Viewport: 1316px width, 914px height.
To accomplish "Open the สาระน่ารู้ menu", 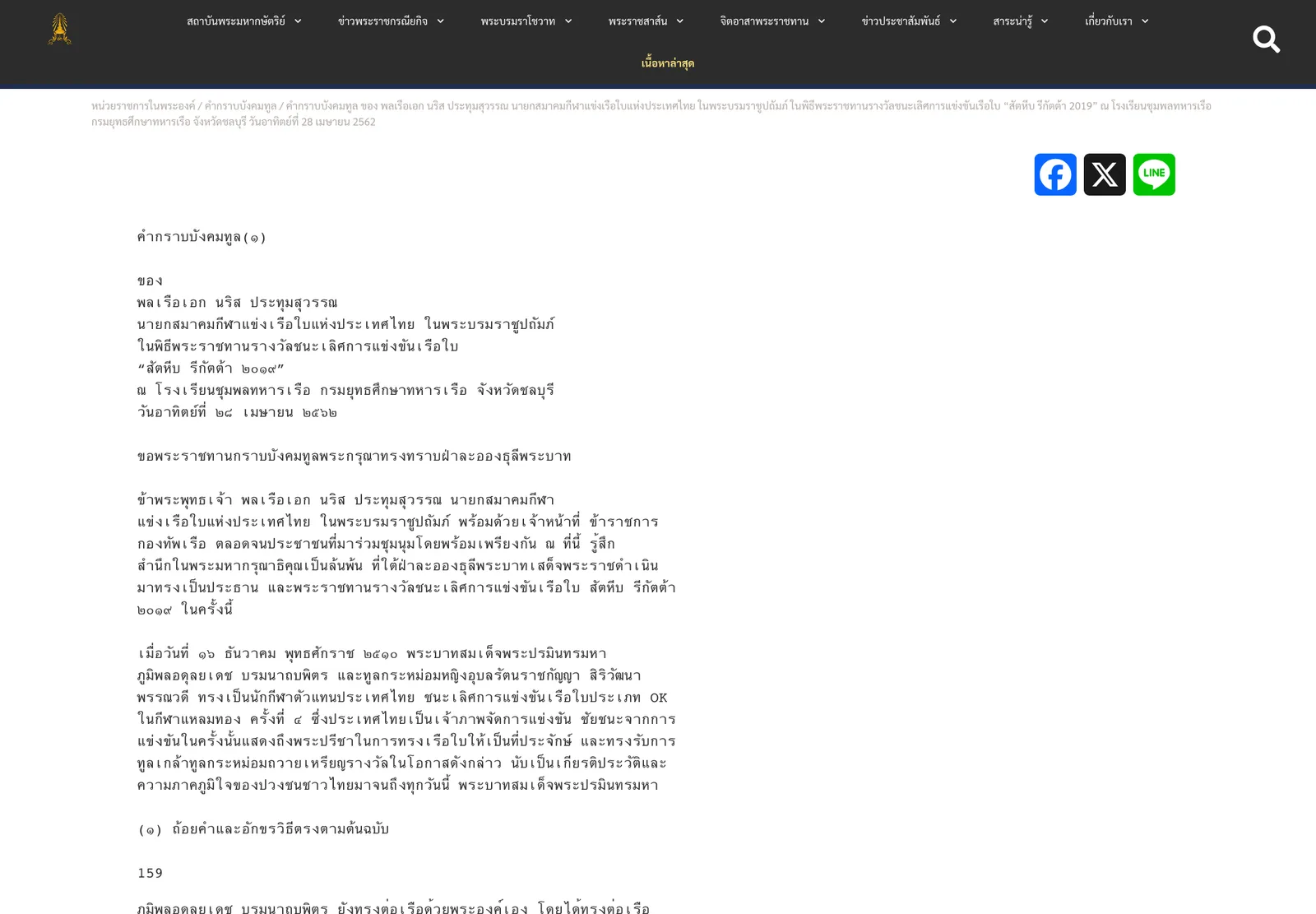I will (x=1012, y=21).
